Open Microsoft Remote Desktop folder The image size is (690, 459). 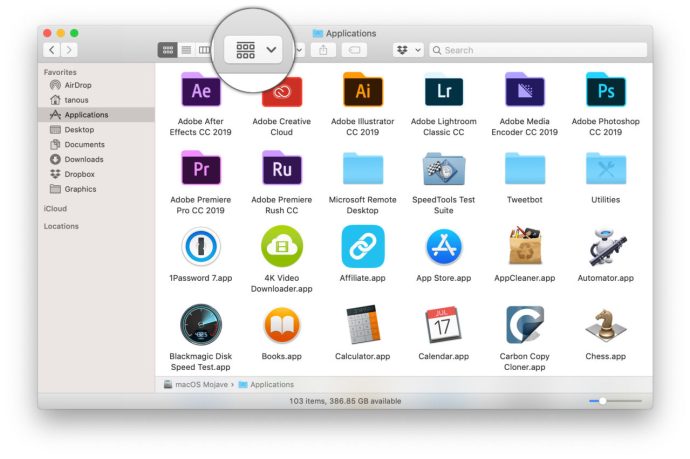363,169
